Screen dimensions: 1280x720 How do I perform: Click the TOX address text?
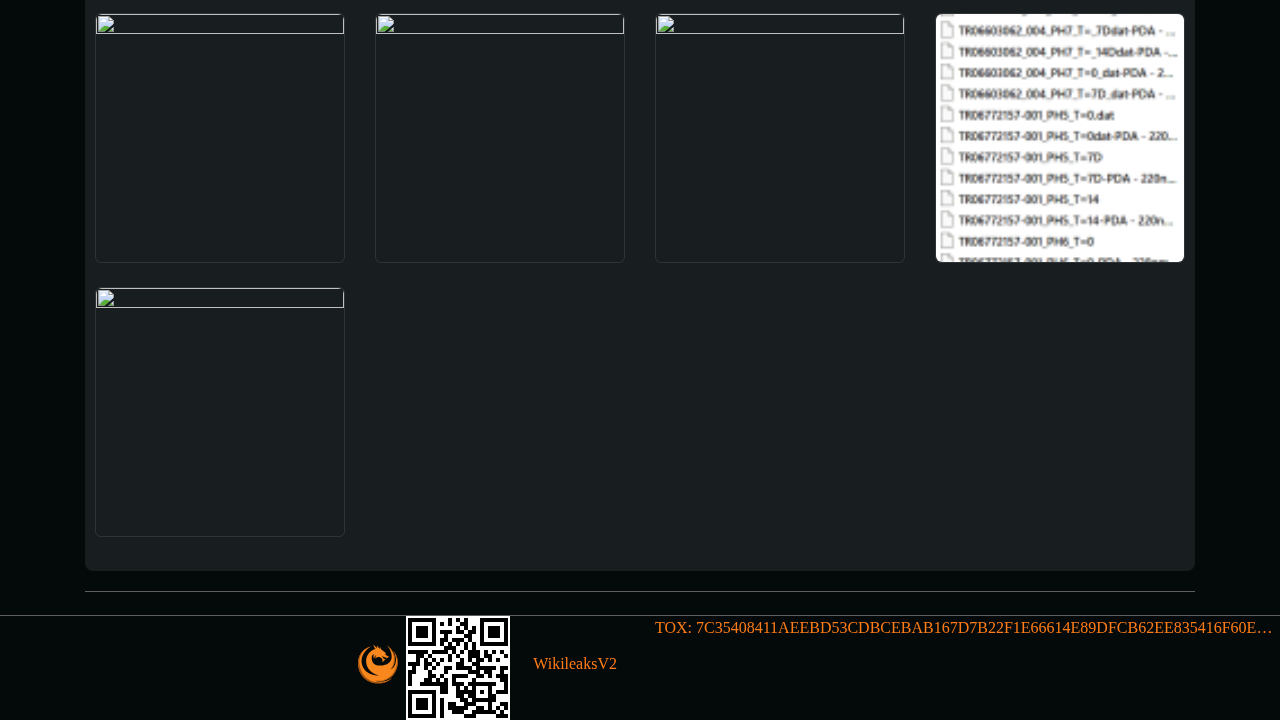pos(964,628)
